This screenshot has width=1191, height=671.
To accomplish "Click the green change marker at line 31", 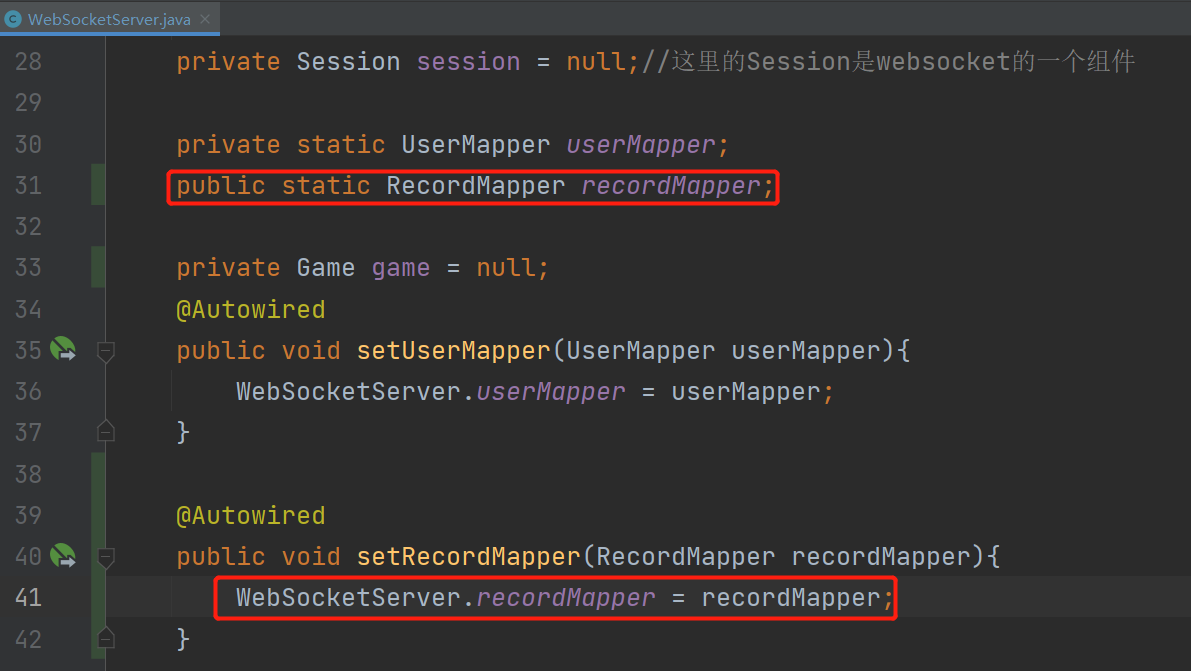I will click(x=98, y=185).
